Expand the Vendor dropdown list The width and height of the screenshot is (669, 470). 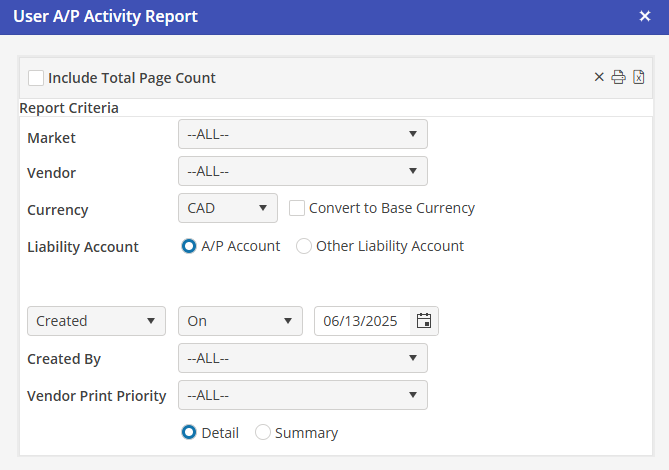pyautogui.click(x=302, y=171)
